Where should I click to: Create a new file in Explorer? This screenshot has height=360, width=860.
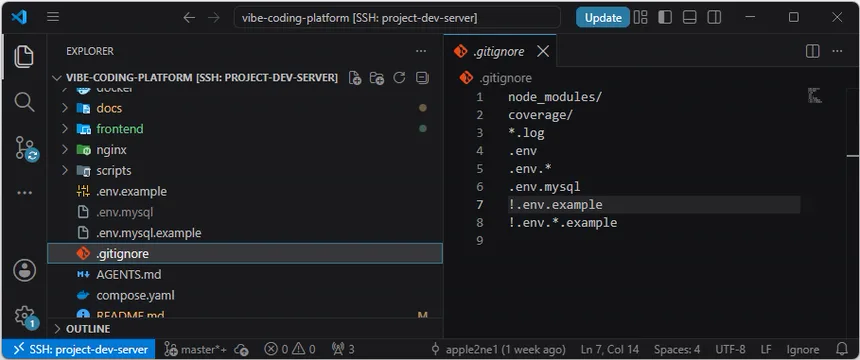coord(355,78)
